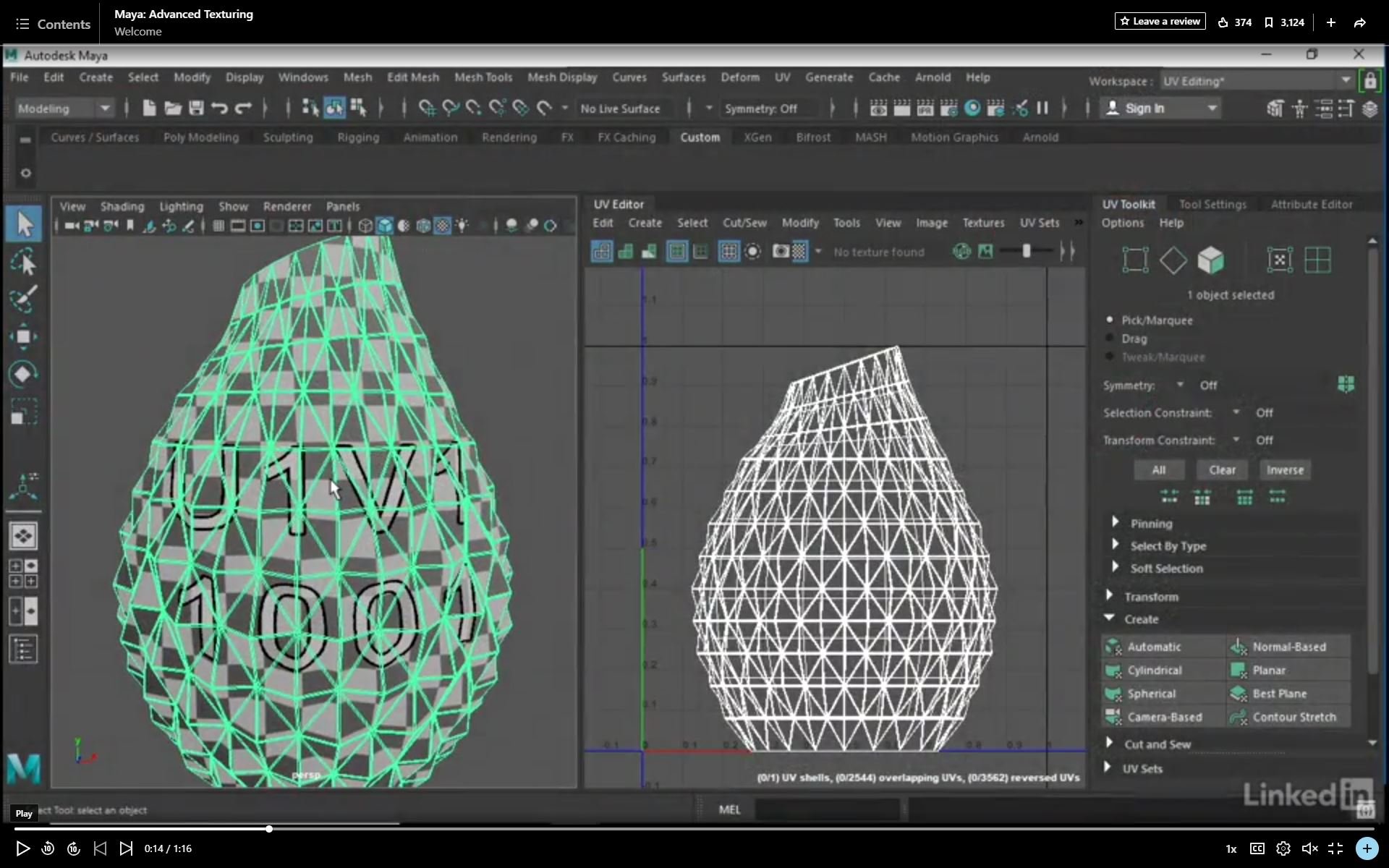Click the Save Scene disk icon
This screenshot has height=868, width=1389.
(x=196, y=109)
